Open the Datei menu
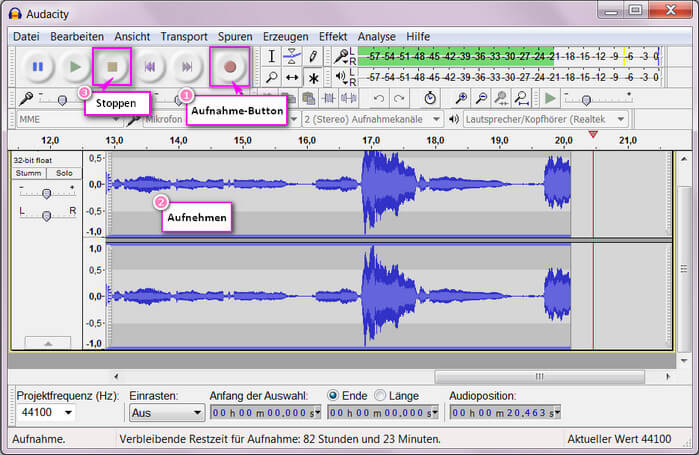This screenshot has width=699, height=455. click(26, 37)
